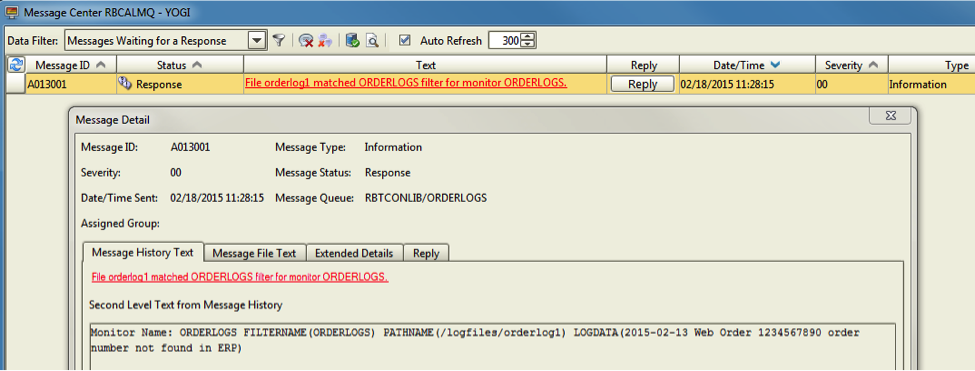Click the A013001 Message ID value in detail
The height and width of the screenshot is (371, 975).
[190, 148]
